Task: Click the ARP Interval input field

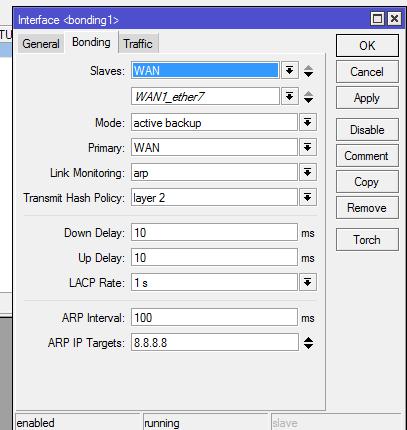Action: tap(214, 317)
